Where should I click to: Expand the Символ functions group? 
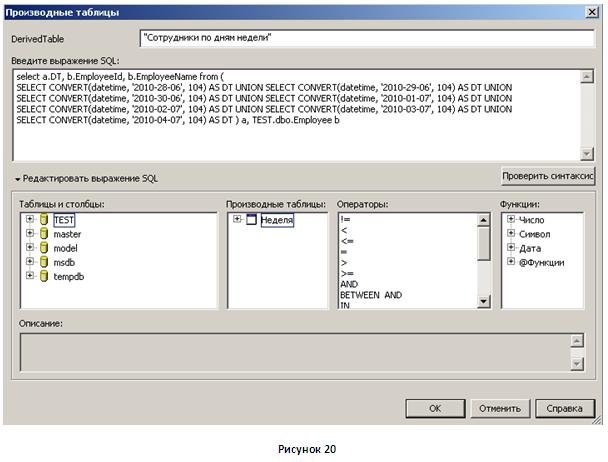point(511,233)
